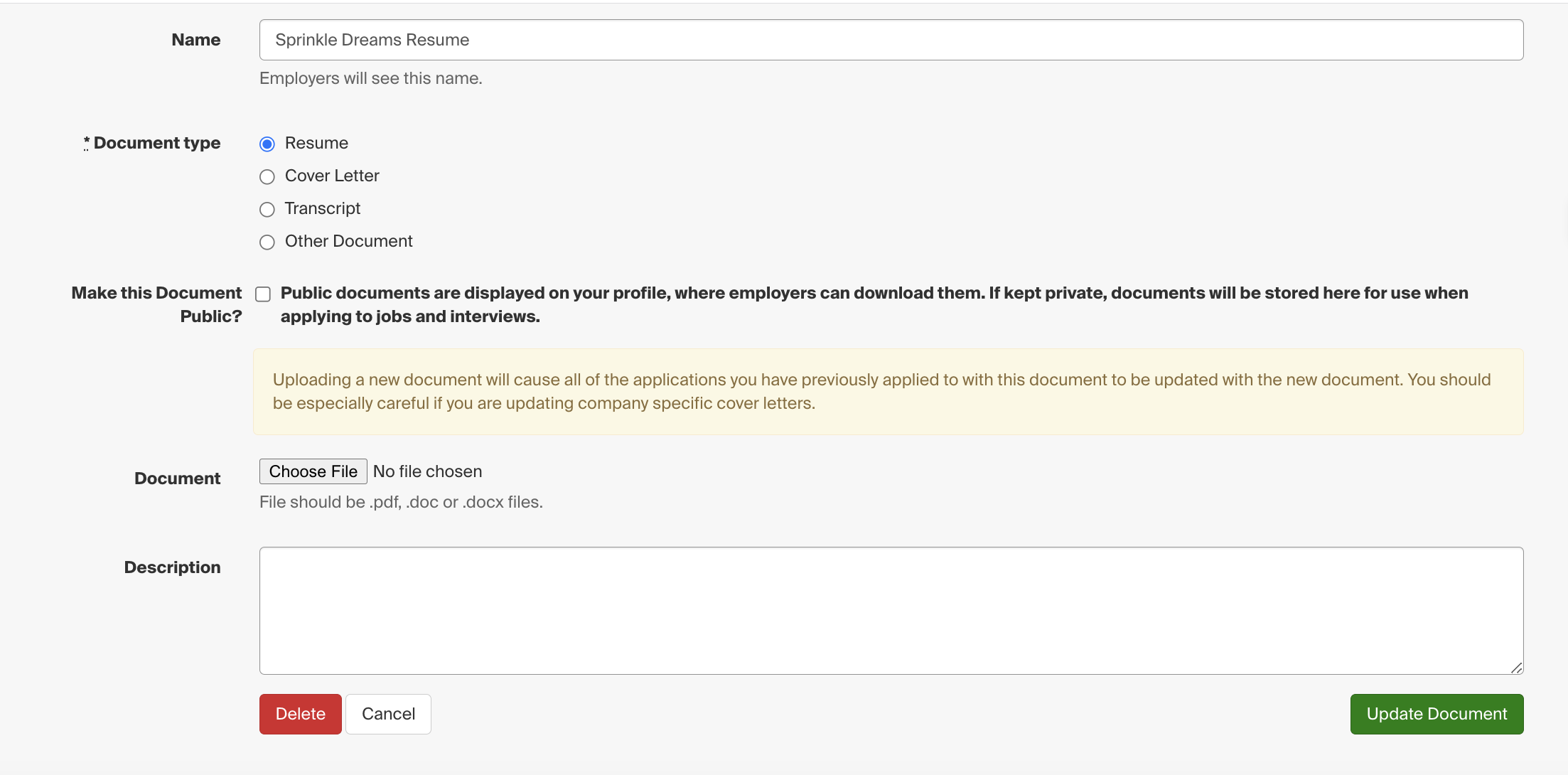The image size is (1568, 775).
Task: Click the Description label
Action: point(173,567)
